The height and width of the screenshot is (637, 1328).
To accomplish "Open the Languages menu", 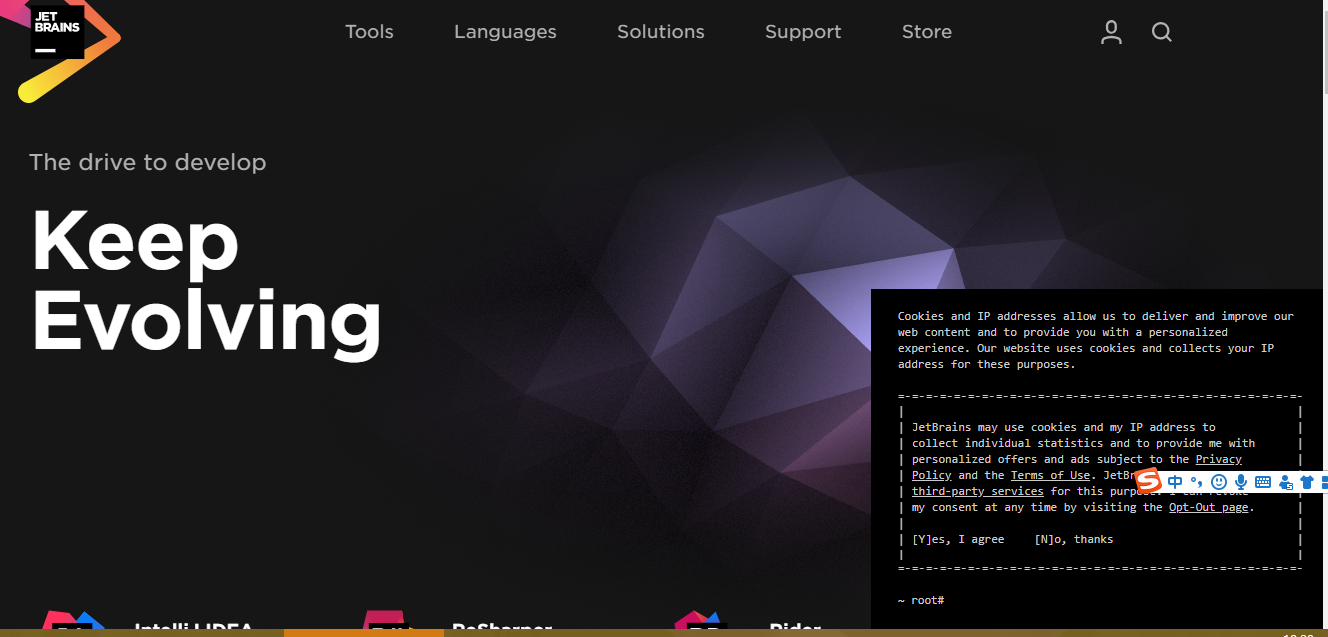I will coord(505,32).
